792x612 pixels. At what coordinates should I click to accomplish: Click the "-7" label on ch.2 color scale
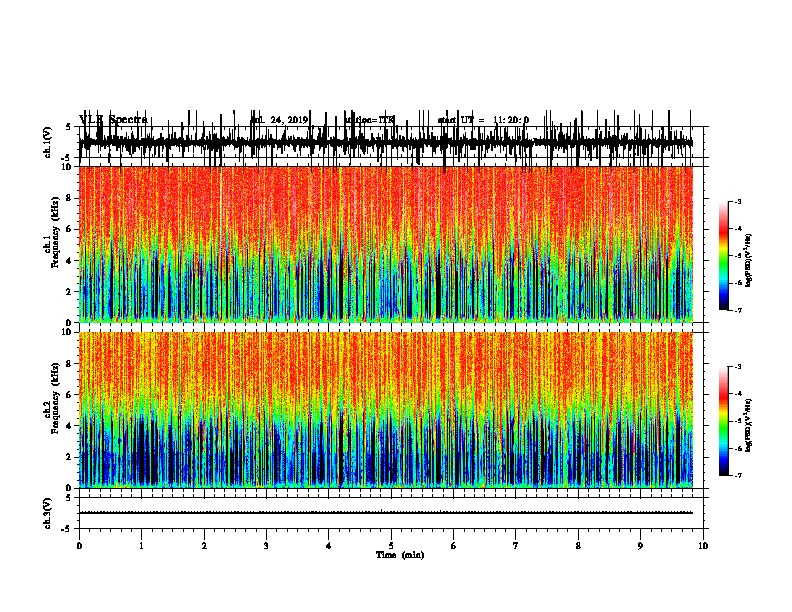point(737,475)
